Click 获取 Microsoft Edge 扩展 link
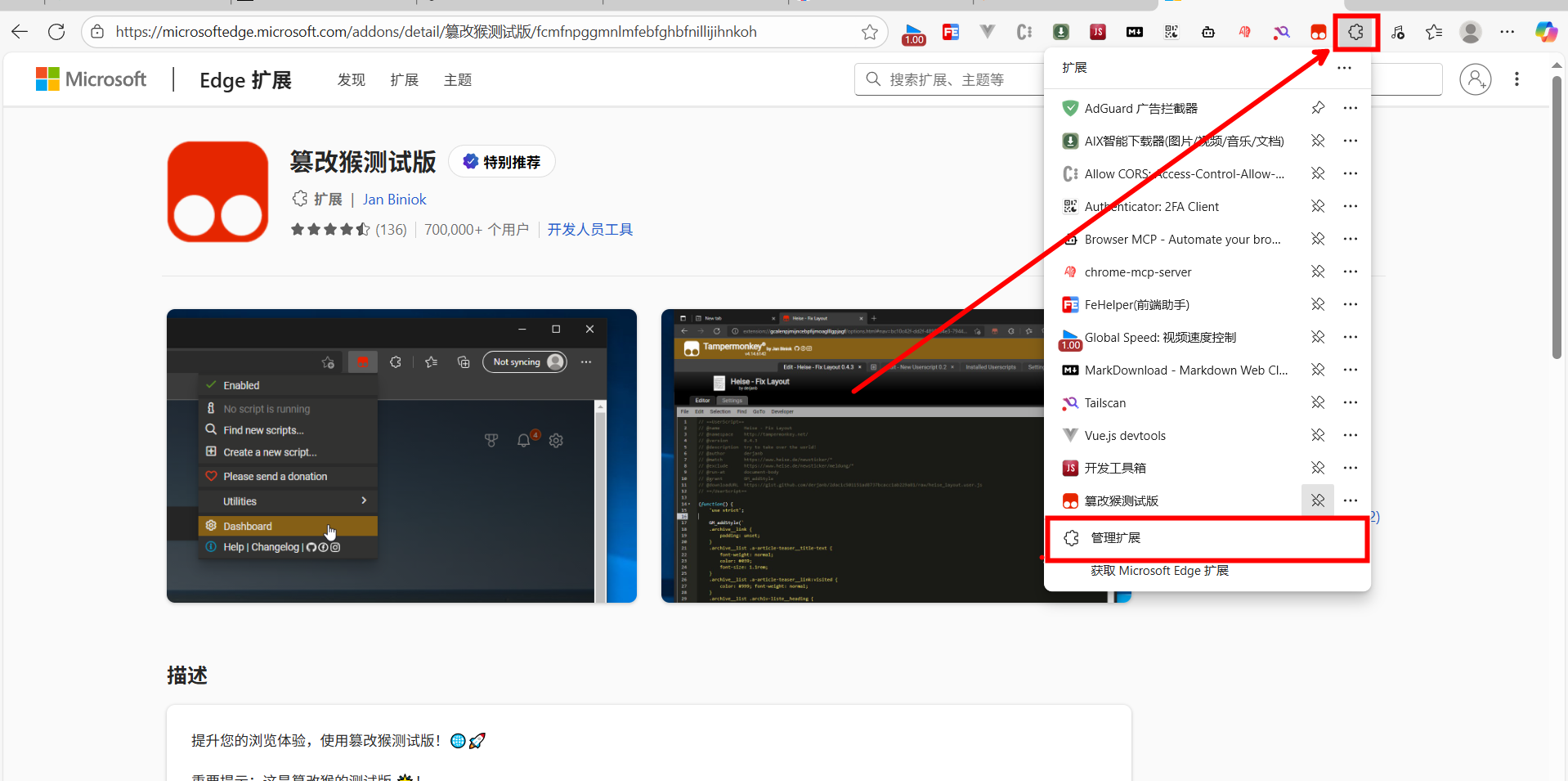The width and height of the screenshot is (1568, 781). (x=1159, y=571)
